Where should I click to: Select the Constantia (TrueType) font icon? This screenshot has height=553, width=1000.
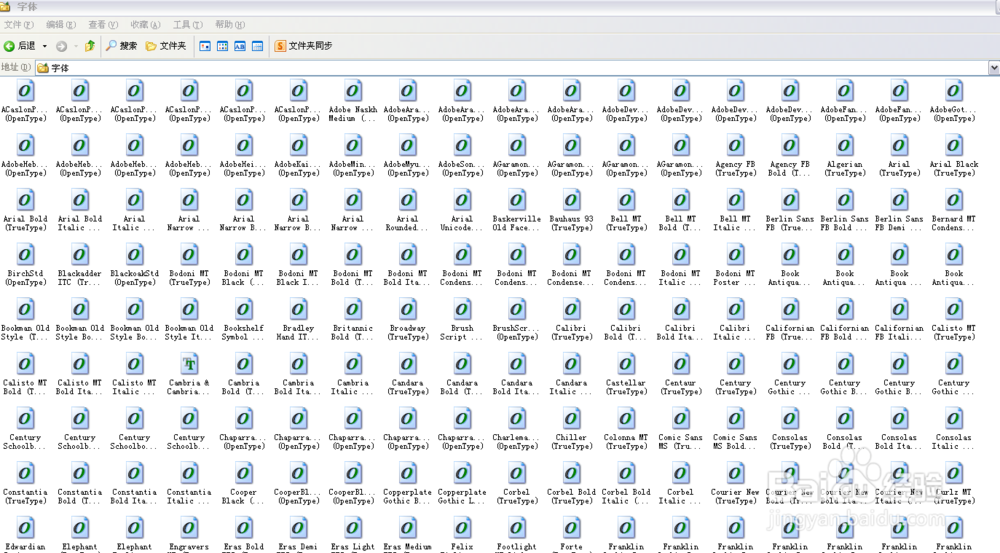coord(25,474)
